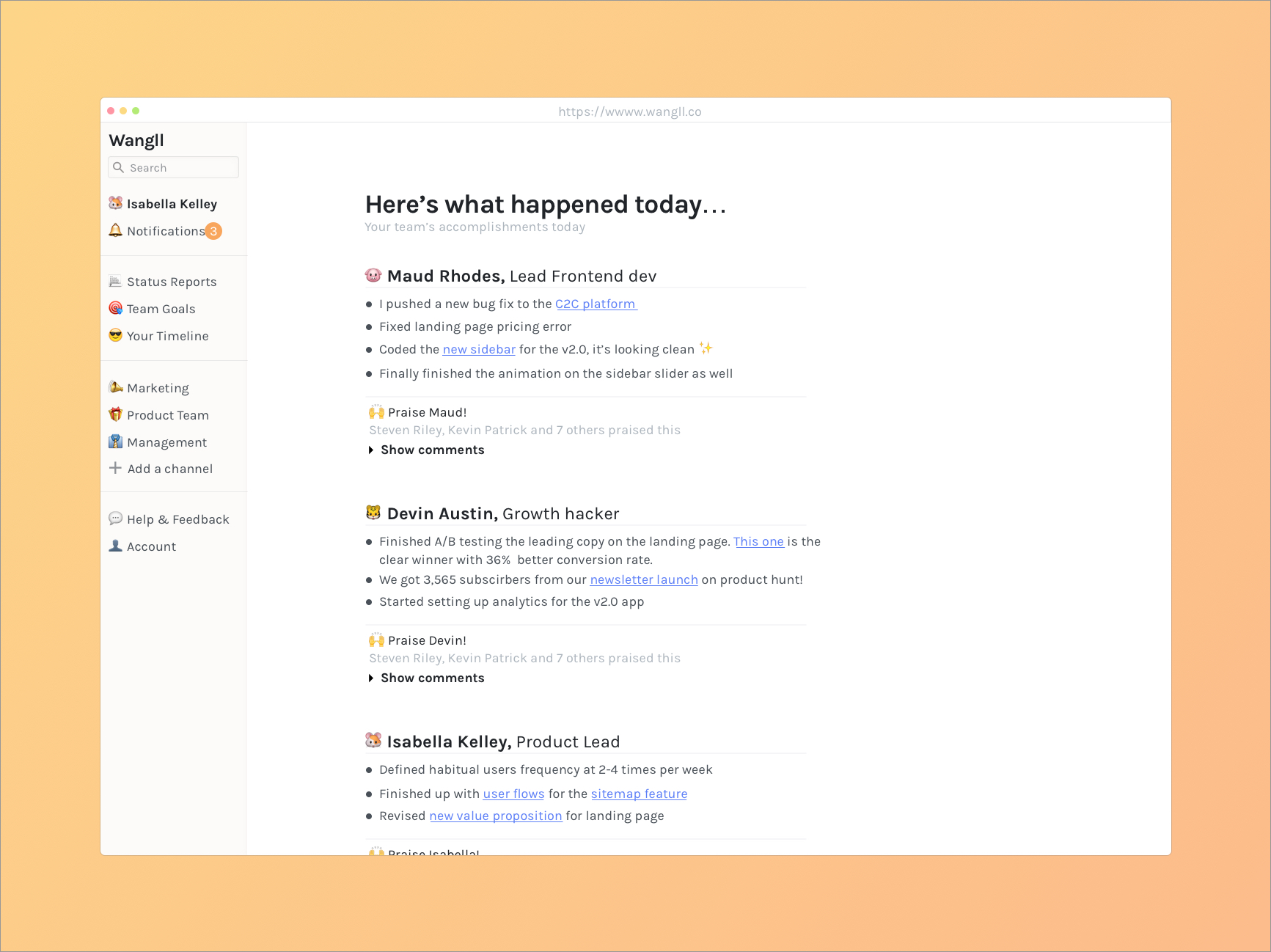Open the newsletter launch link
Screen dimensions: 1271x952
coord(643,579)
